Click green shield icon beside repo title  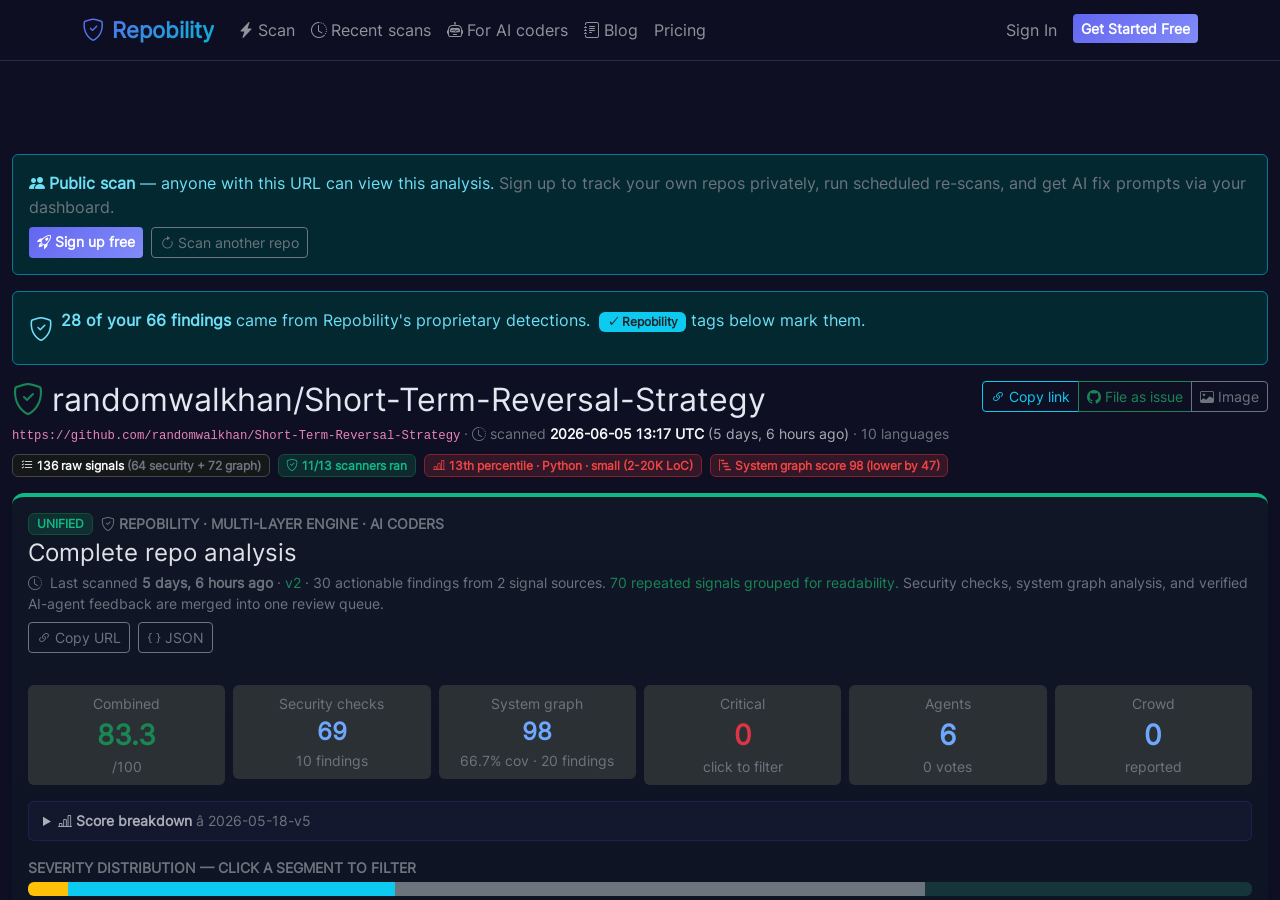[x=28, y=399]
